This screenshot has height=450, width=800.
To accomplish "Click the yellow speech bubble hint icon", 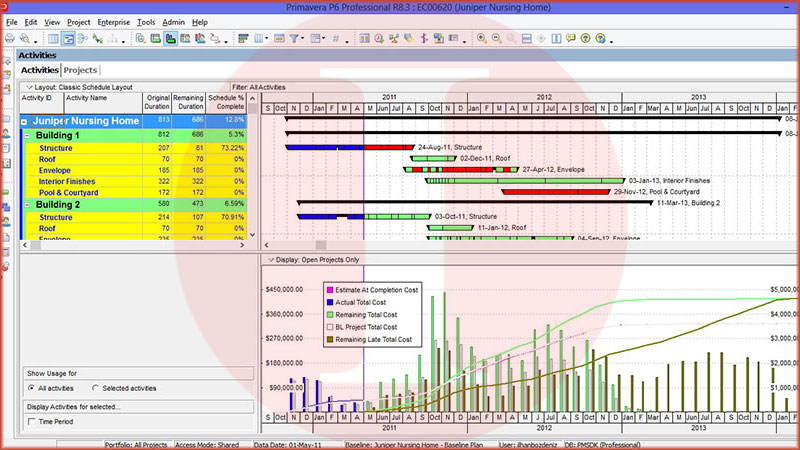I will tap(570, 38).
